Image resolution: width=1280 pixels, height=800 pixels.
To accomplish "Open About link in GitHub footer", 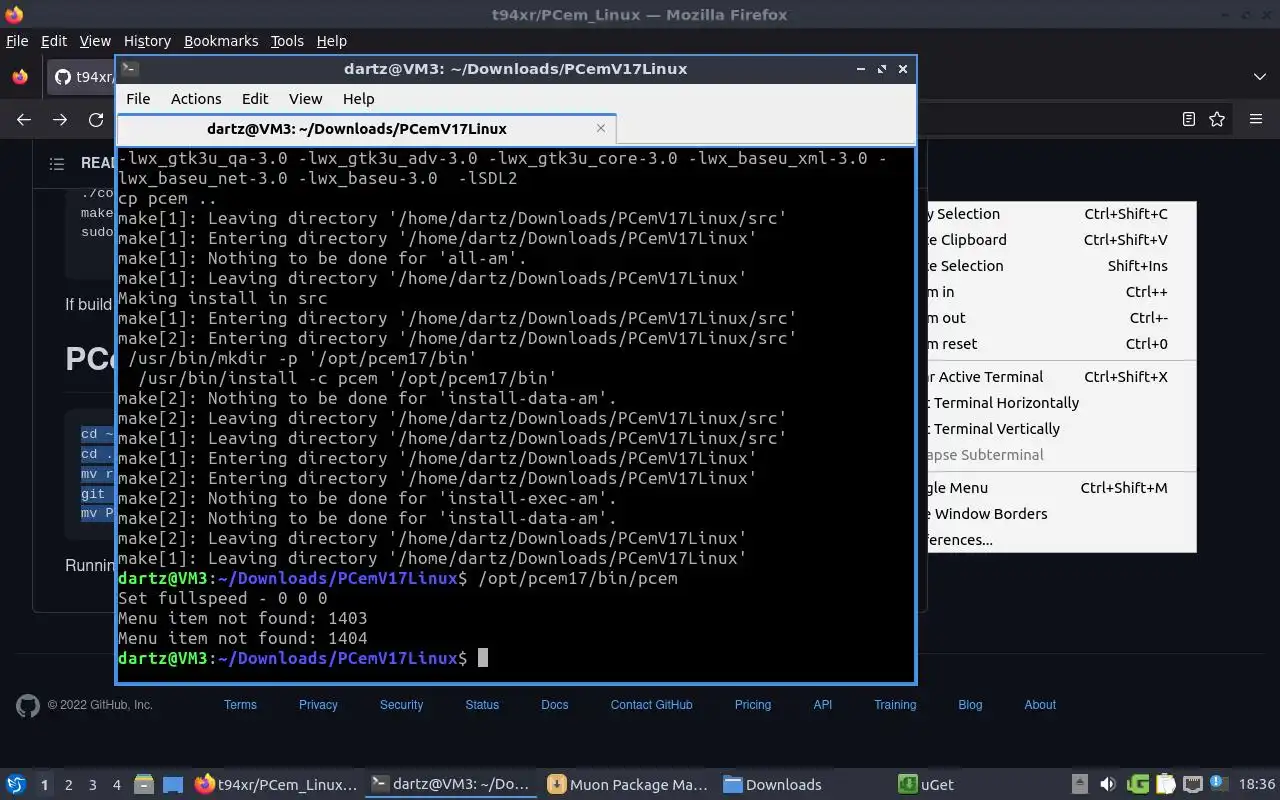I will pos(1040,705).
